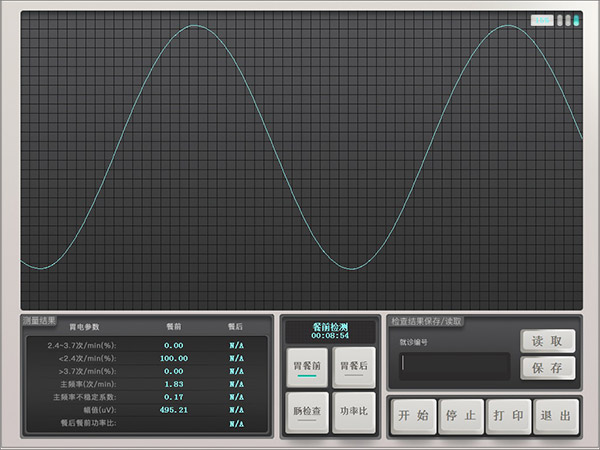Switch to 胃餐后 post-meal mode

(x=354, y=367)
